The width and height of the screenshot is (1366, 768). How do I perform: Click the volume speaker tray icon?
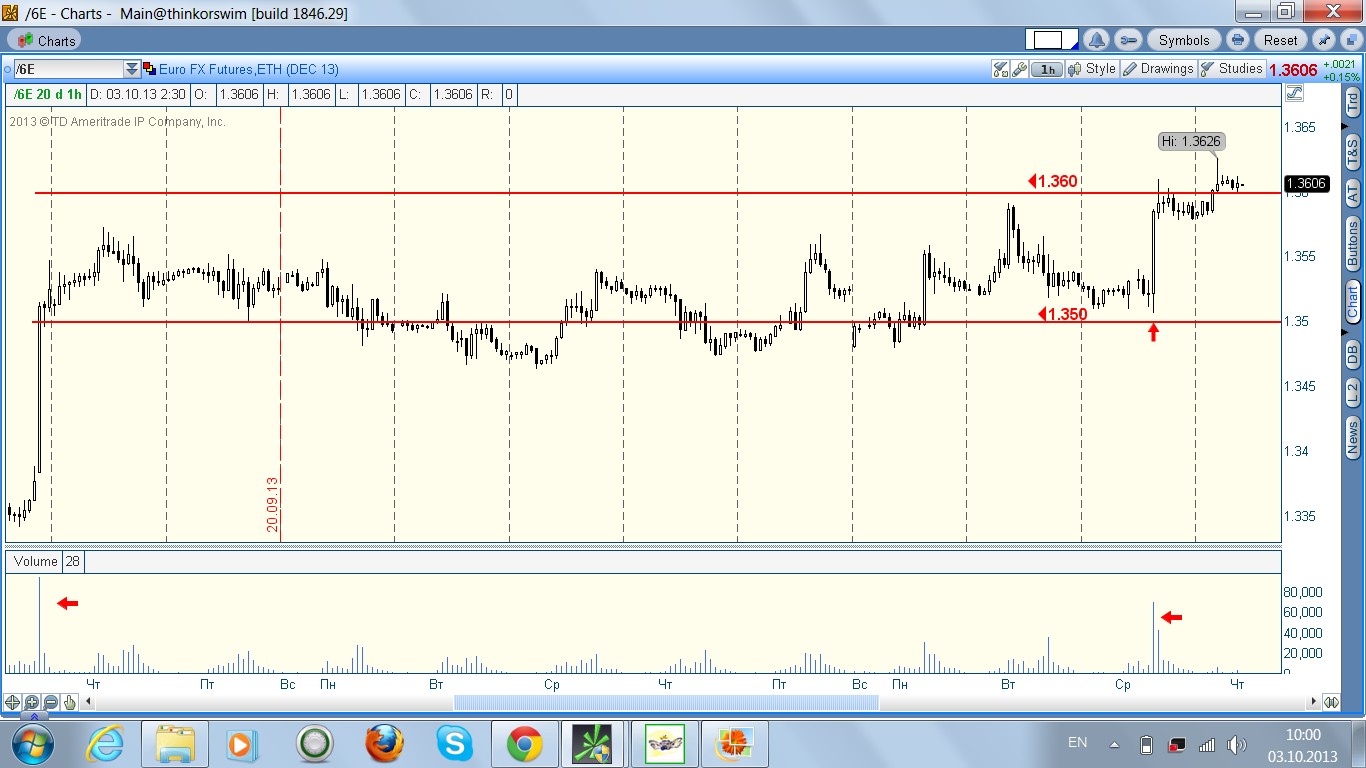pos(1237,744)
